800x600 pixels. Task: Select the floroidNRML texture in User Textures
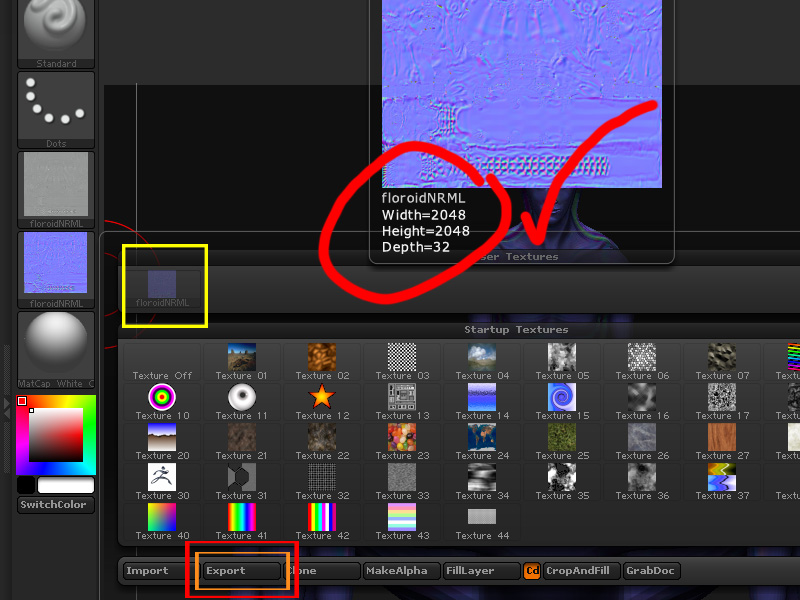[162, 285]
